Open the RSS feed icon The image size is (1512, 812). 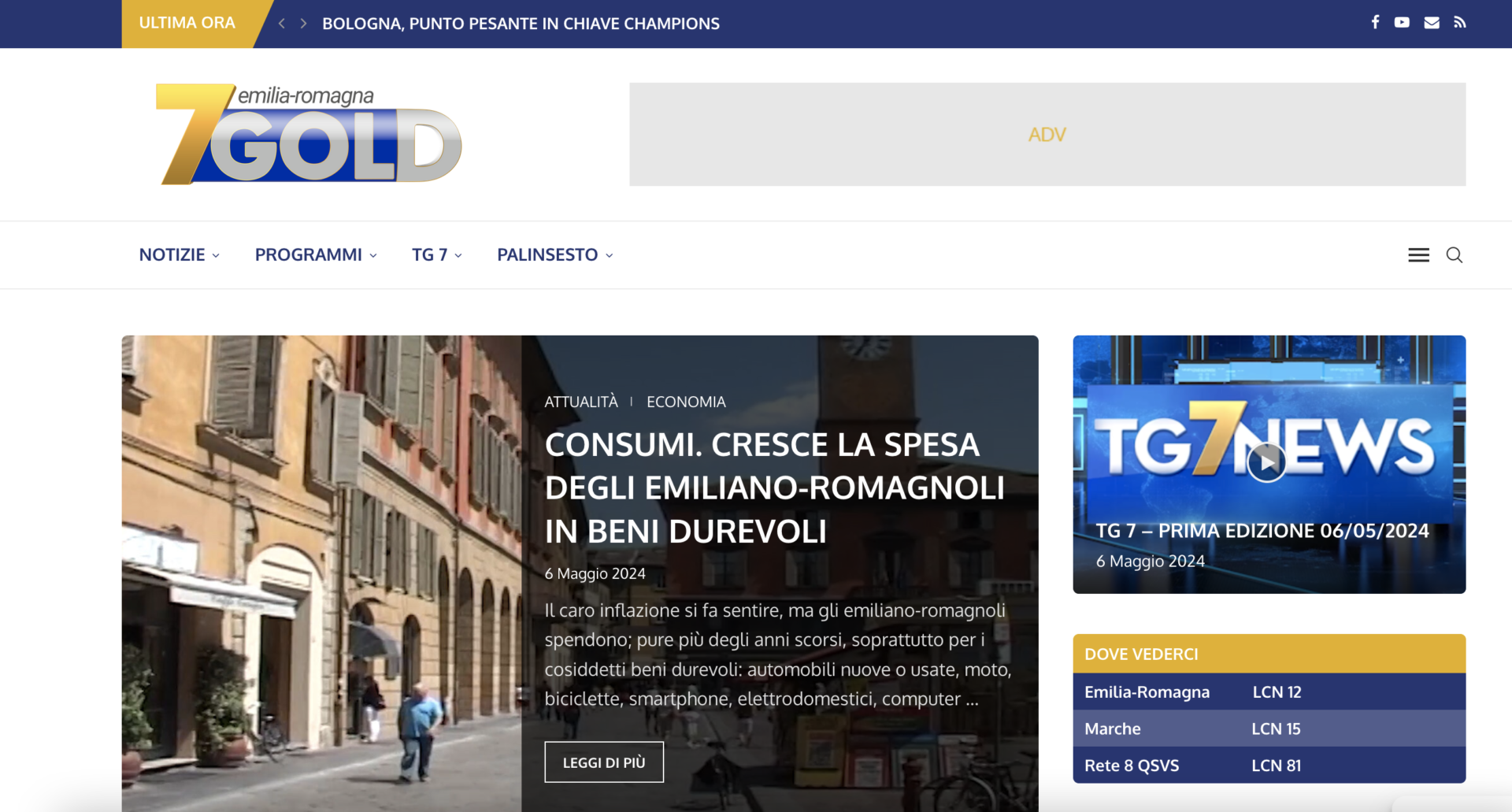click(1460, 22)
